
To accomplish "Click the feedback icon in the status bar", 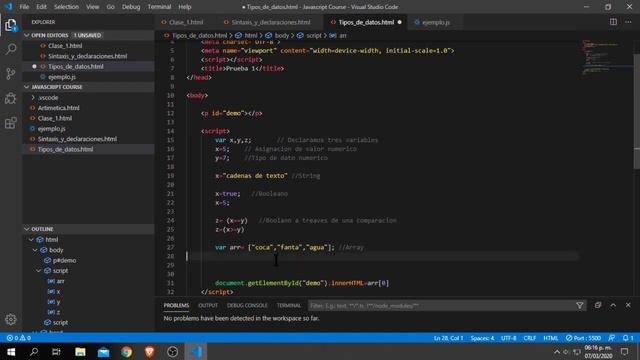I will tap(611, 338).
